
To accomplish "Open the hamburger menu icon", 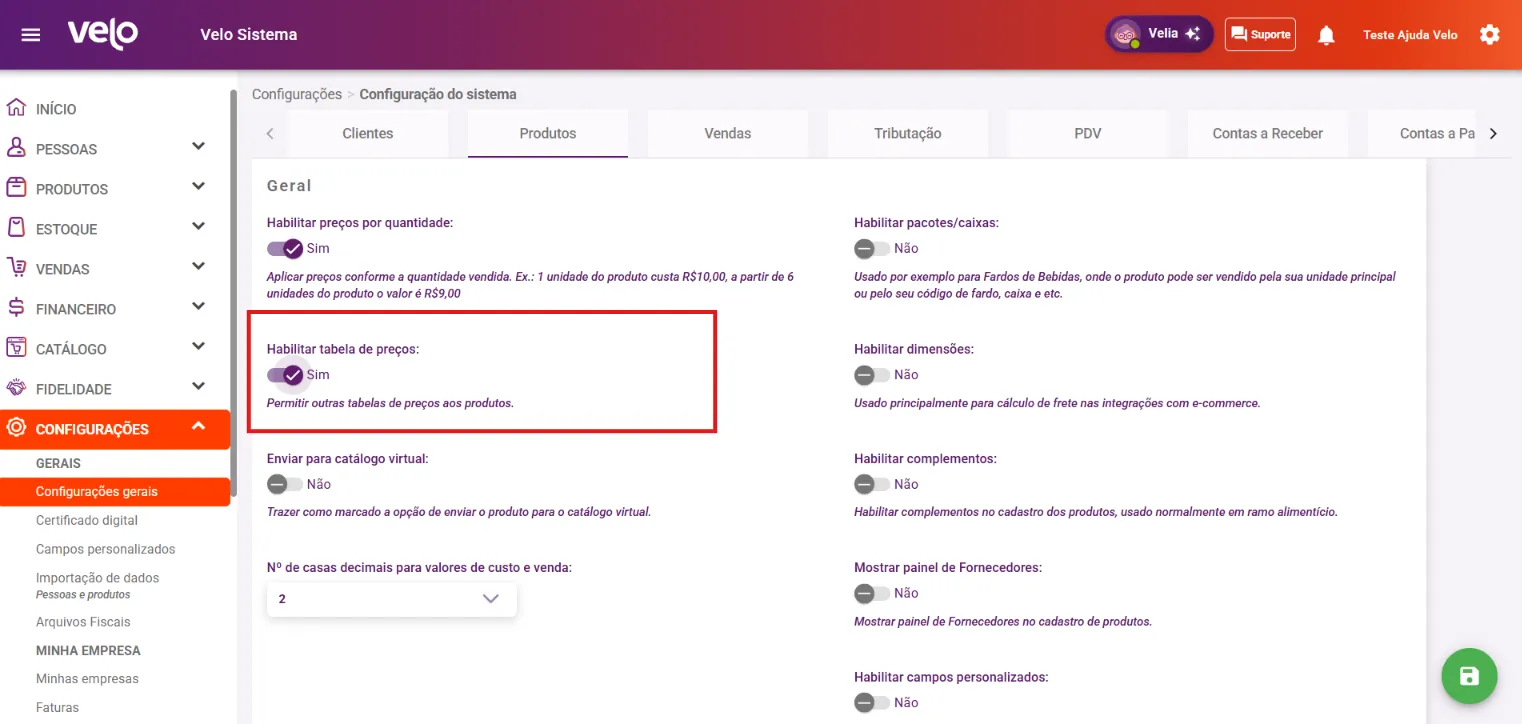I will pyautogui.click(x=31, y=35).
